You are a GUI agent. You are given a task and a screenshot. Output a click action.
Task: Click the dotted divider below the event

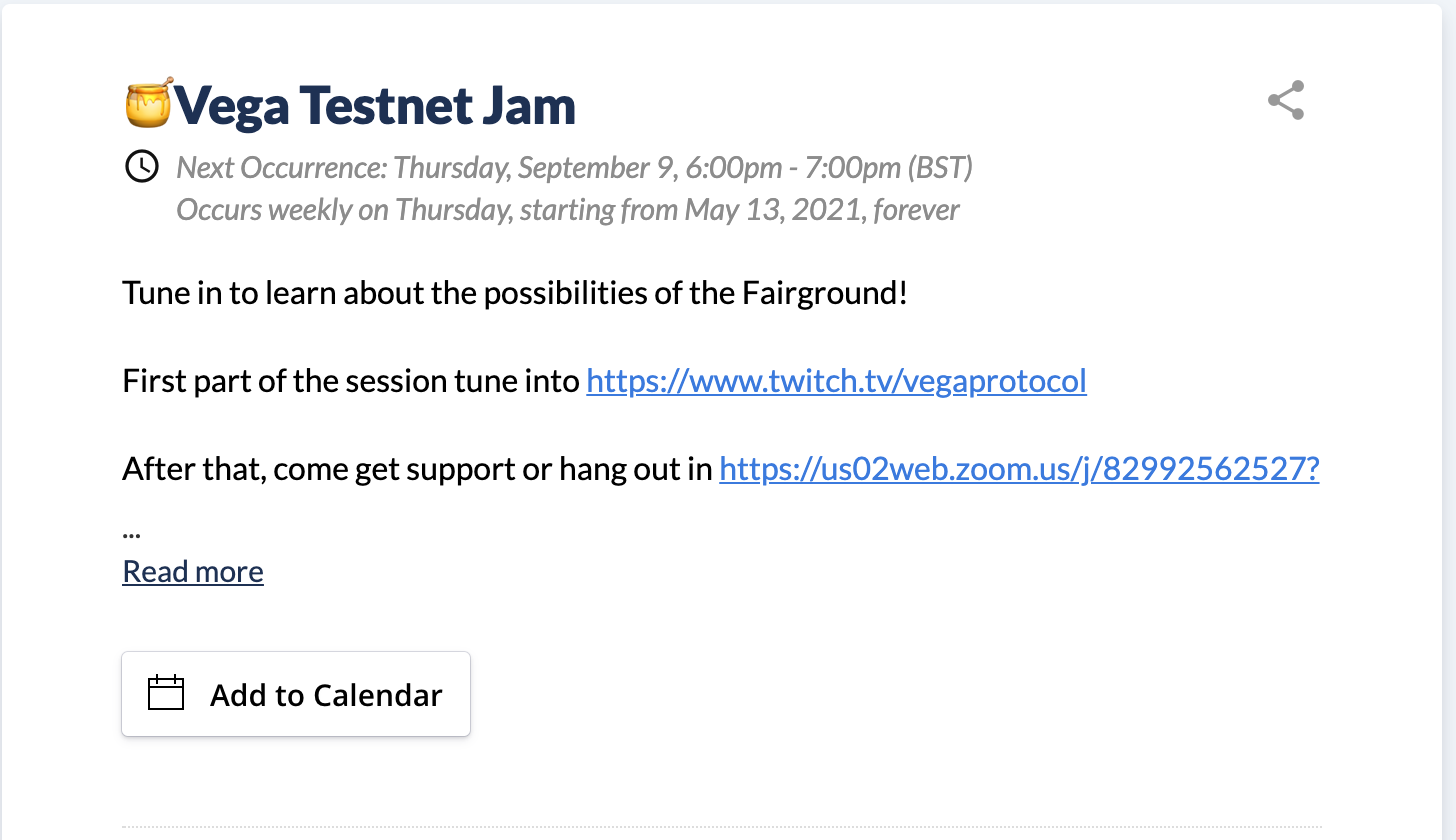722,827
